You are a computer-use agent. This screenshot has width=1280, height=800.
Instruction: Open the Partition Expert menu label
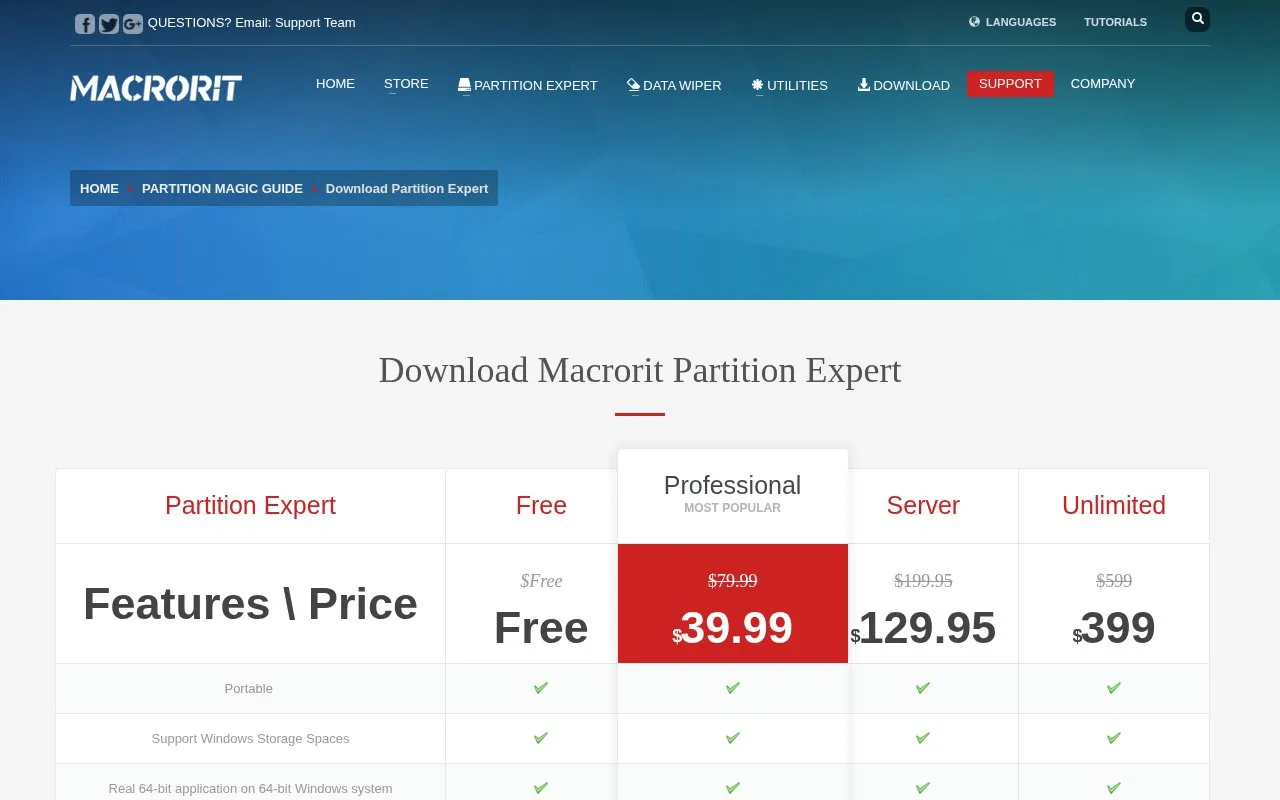[x=536, y=86]
